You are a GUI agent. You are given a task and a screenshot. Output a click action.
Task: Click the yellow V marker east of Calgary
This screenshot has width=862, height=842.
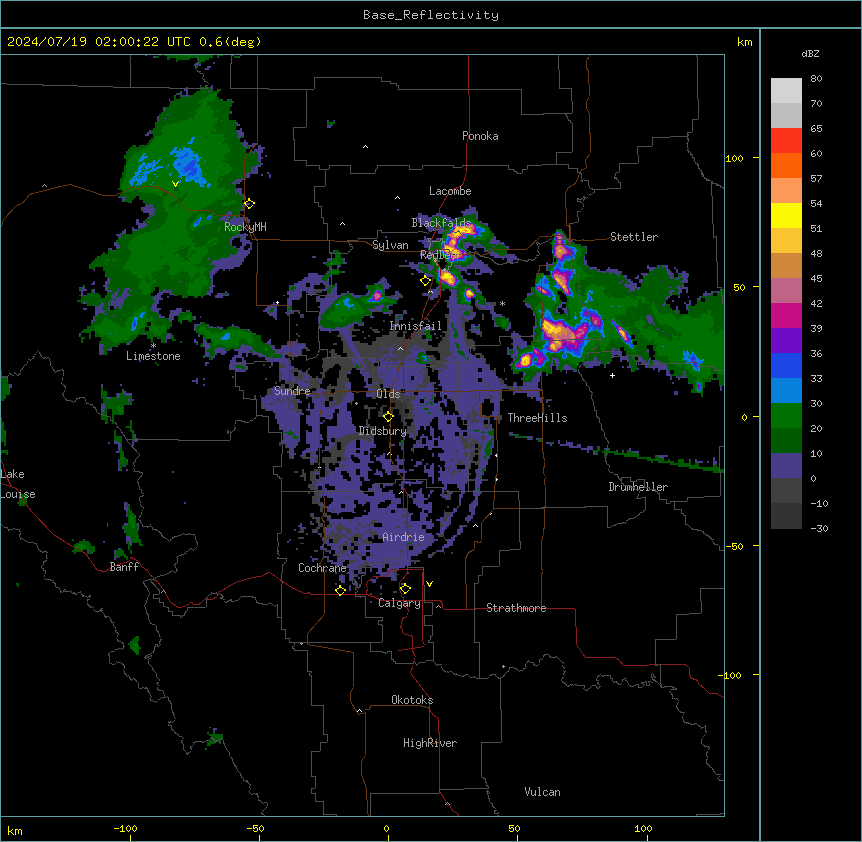pyautogui.click(x=429, y=584)
